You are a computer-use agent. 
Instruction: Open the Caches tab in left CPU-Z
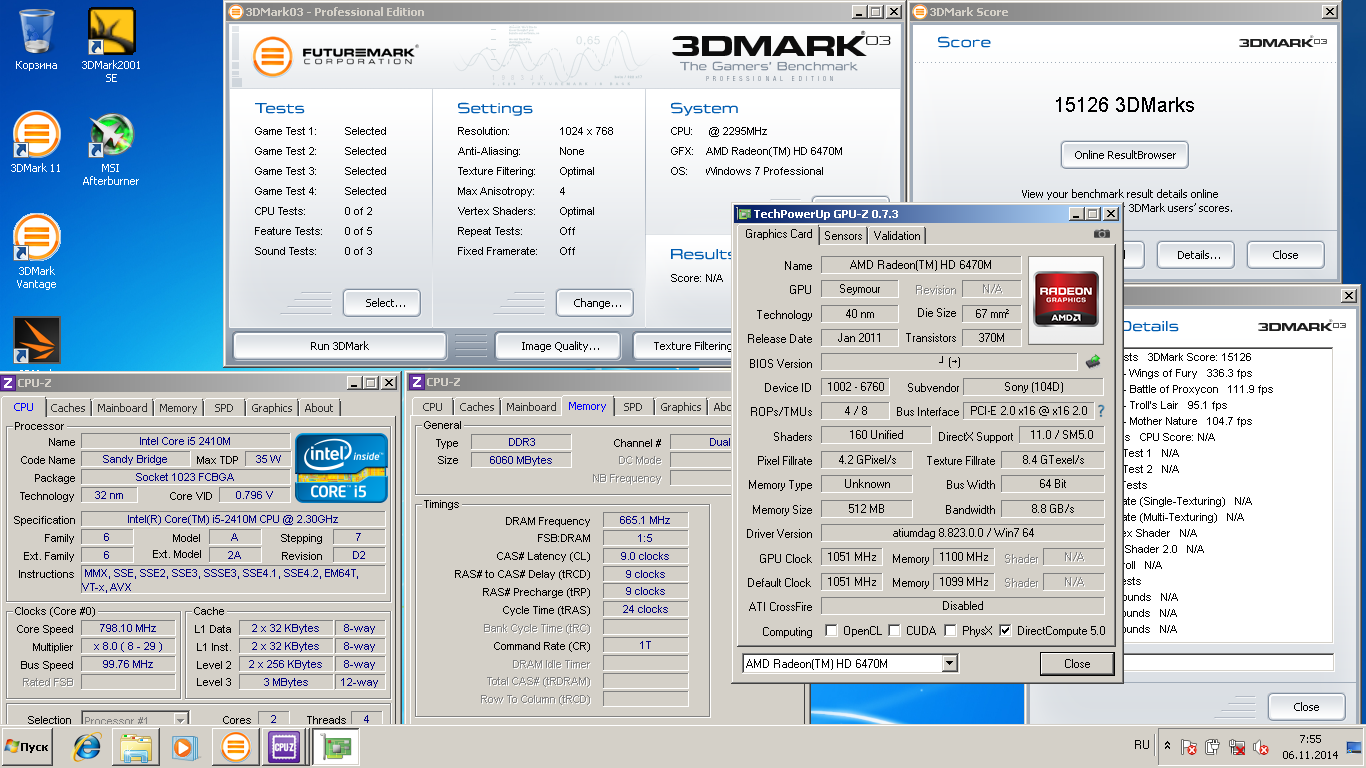68,408
